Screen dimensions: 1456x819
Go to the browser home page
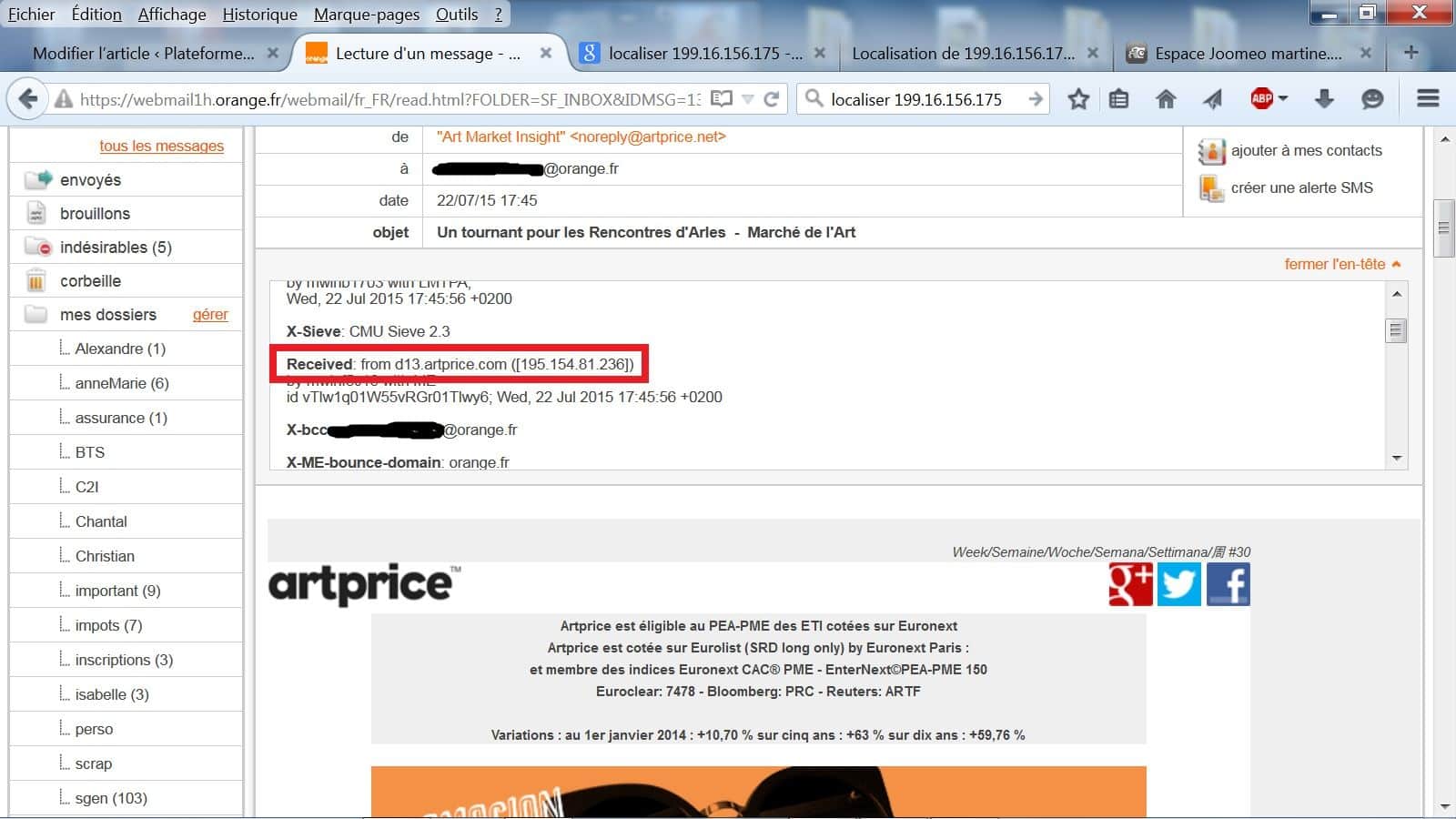tap(1166, 99)
